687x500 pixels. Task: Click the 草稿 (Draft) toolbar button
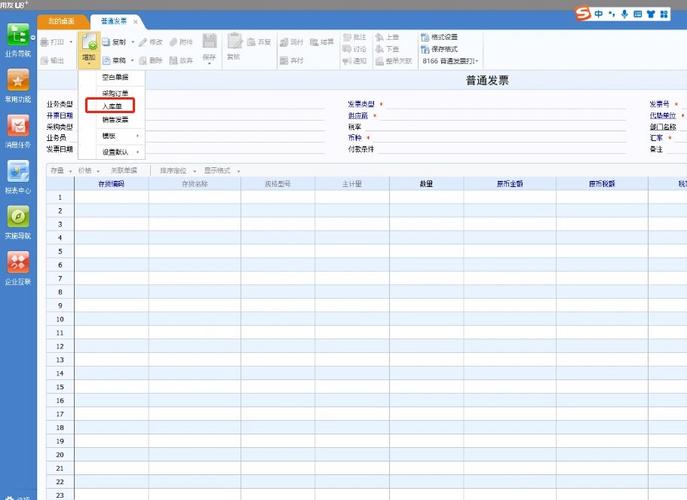pyautogui.click(x=115, y=60)
